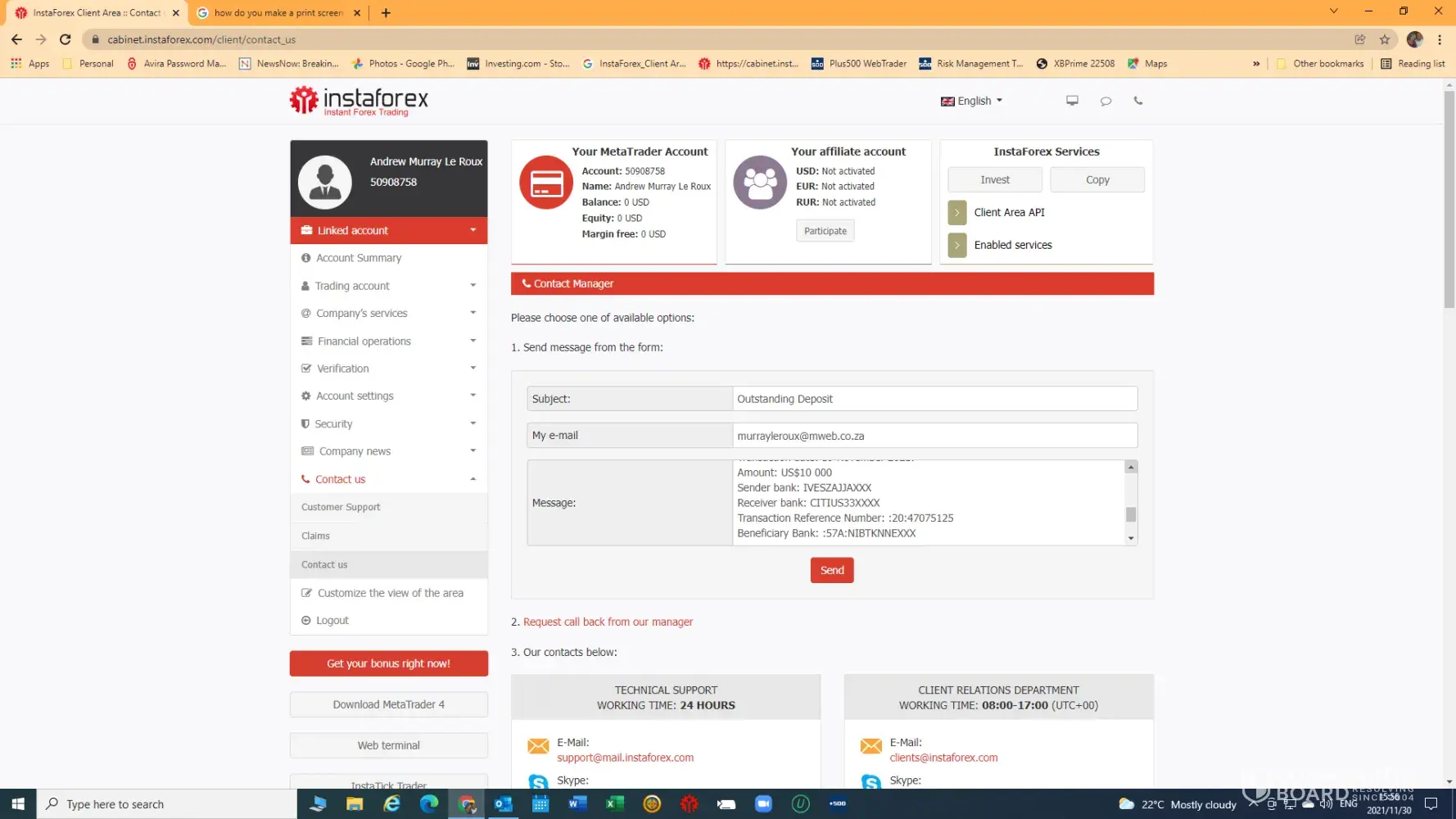Click the phone icon in the header
The height and width of the screenshot is (819, 1456).
click(x=1137, y=101)
